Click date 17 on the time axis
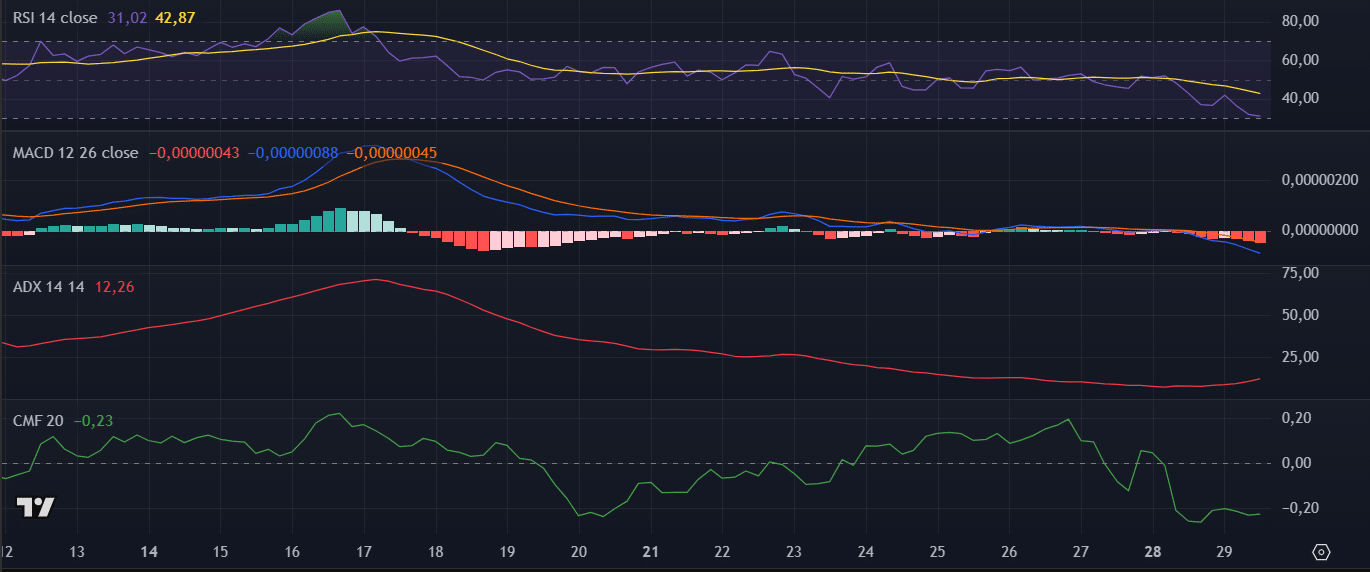Screen dimensions: 1370x572 [364, 552]
